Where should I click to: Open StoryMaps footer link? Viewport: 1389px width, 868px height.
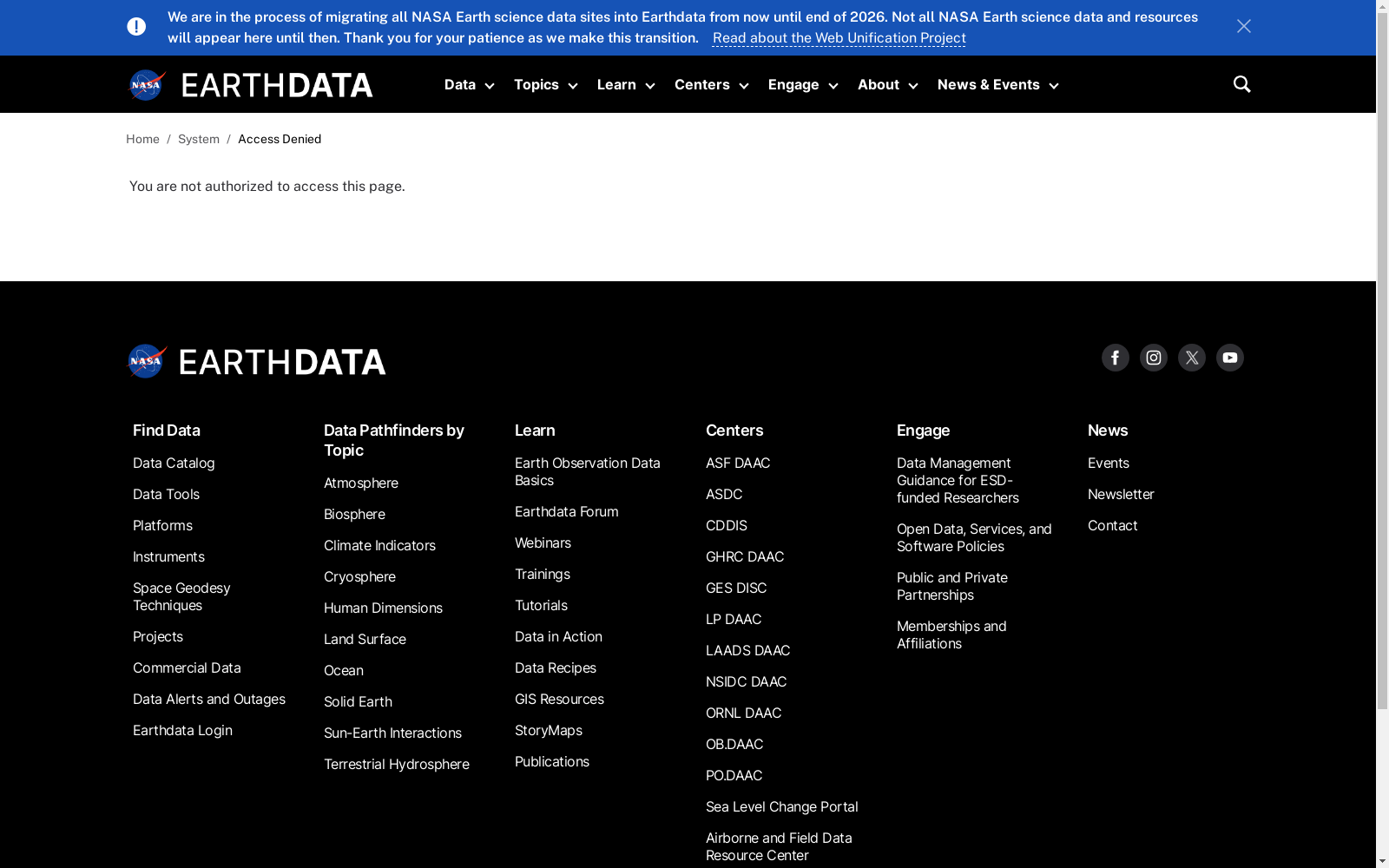549,731
